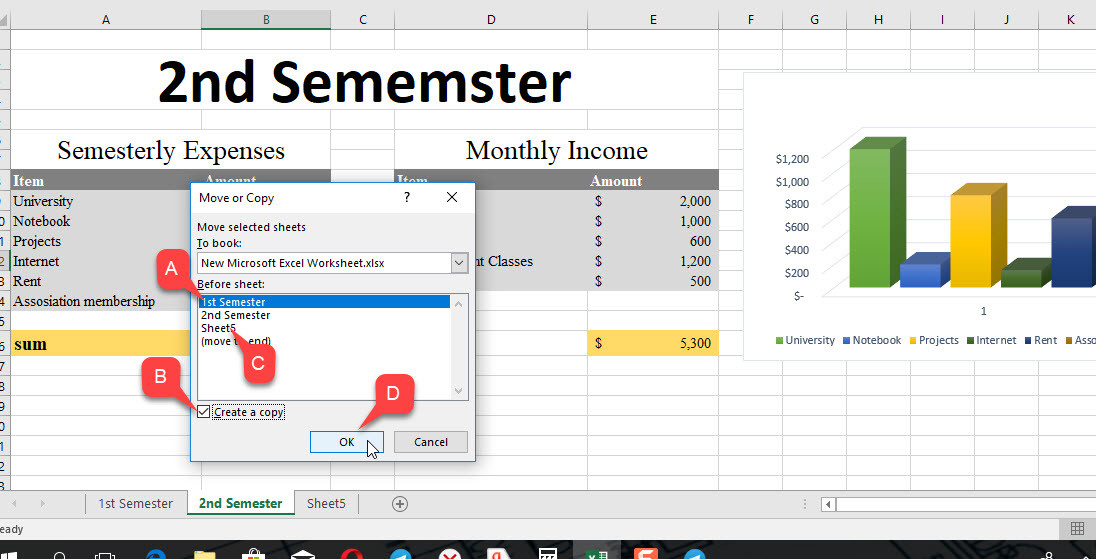Open Opera browser from the taskbar
The height and width of the screenshot is (559, 1096).
click(x=352, y=556)
